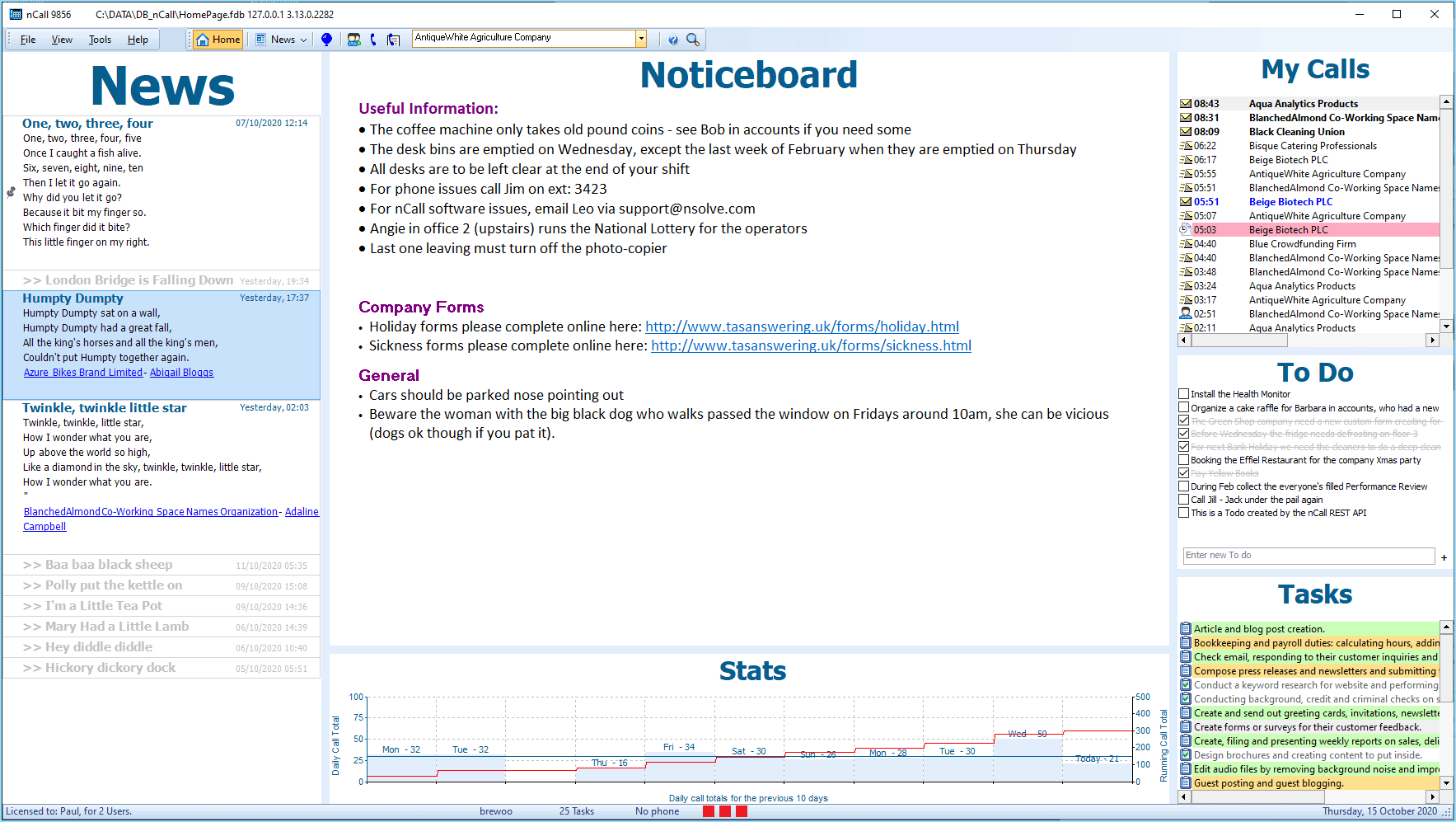Viewport: 1456px width, 822px height.
Task: Untick For next Bank Holiday to-do checkbox
Action: coord(1184,447)
